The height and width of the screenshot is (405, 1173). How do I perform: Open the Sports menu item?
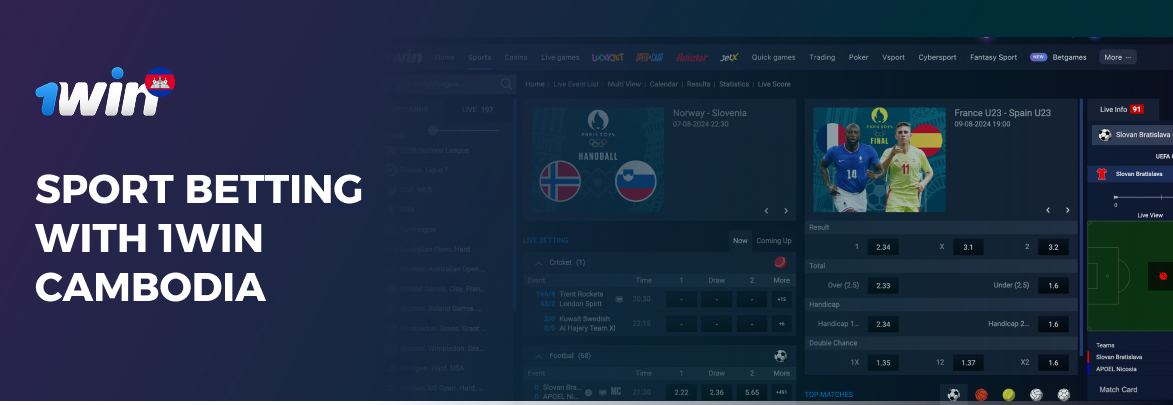(480, 58)
